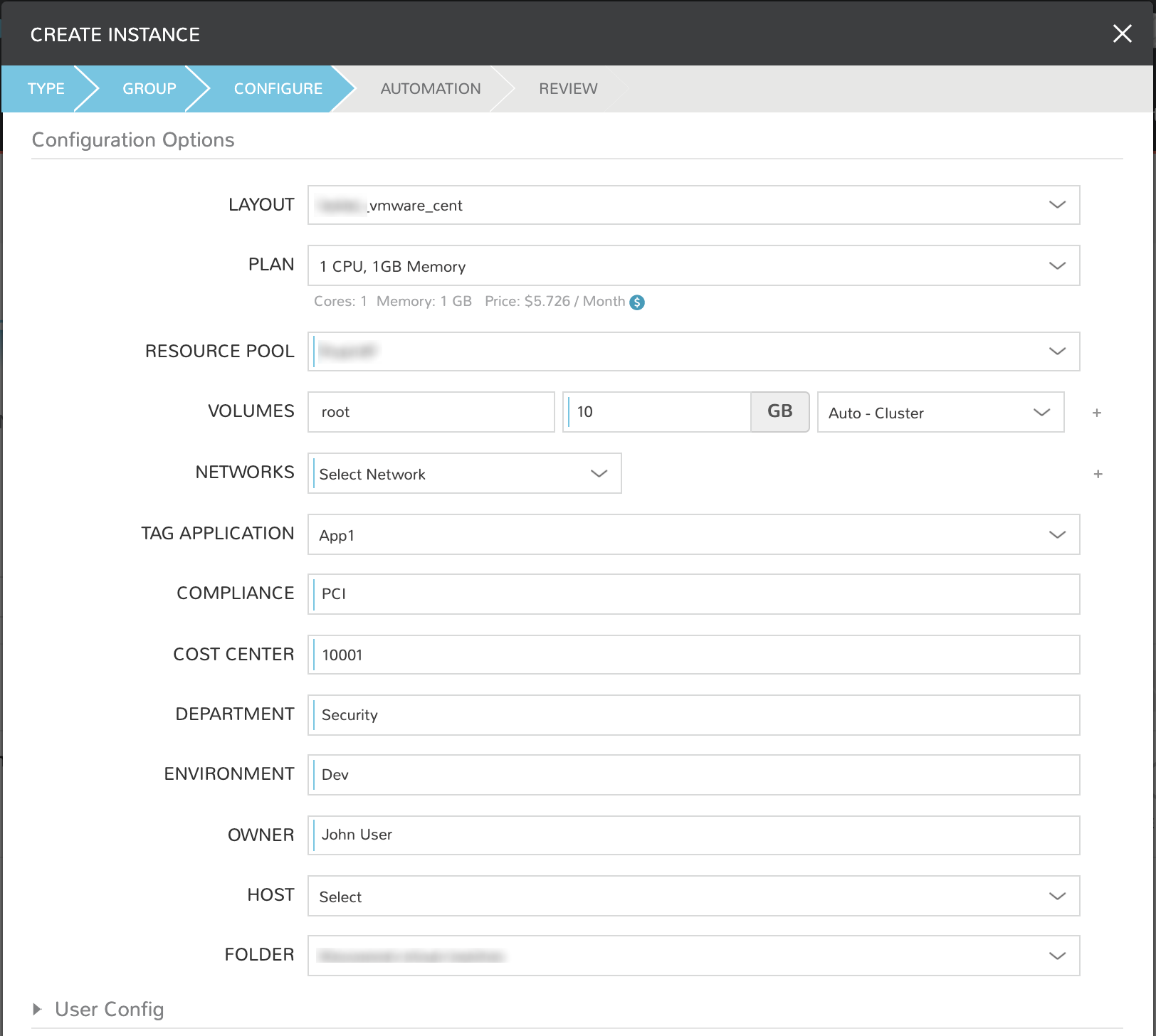This screenshot has width=1156, height=1036.
Task: Open the Plan dropdown
Action: 693,266
